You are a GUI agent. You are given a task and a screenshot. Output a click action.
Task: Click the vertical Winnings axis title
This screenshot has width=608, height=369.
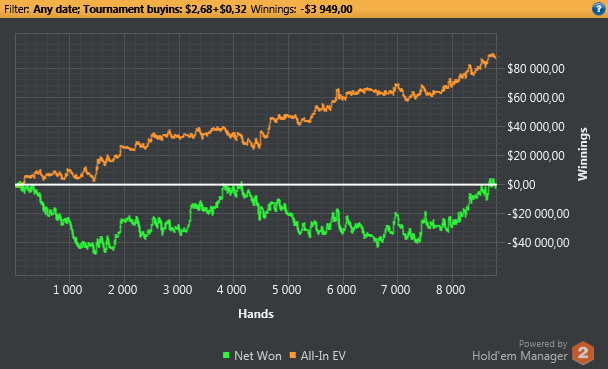pyautogui.click(x=583, y=154)
